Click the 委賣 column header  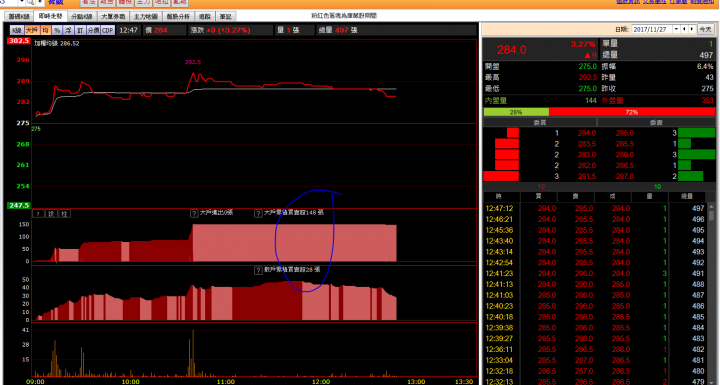coord(656,123)
